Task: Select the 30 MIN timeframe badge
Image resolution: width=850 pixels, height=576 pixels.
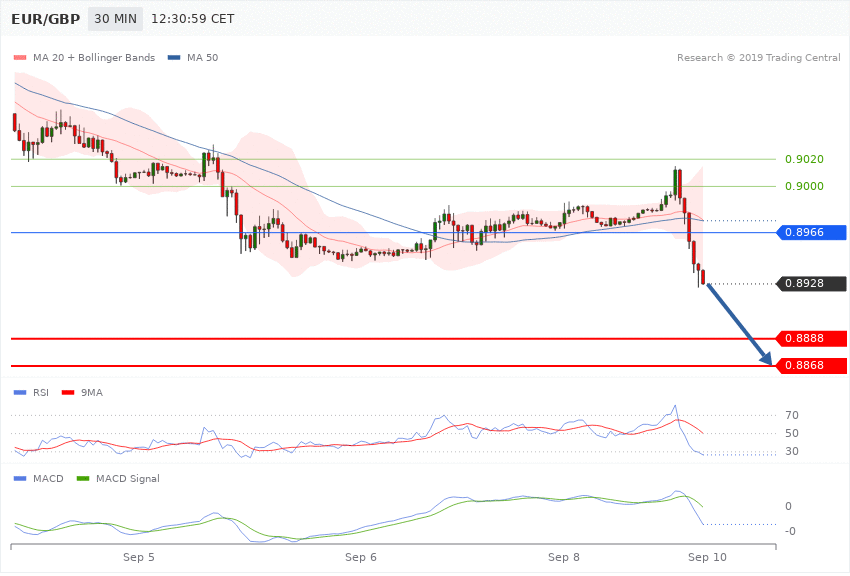Action: 115,19
